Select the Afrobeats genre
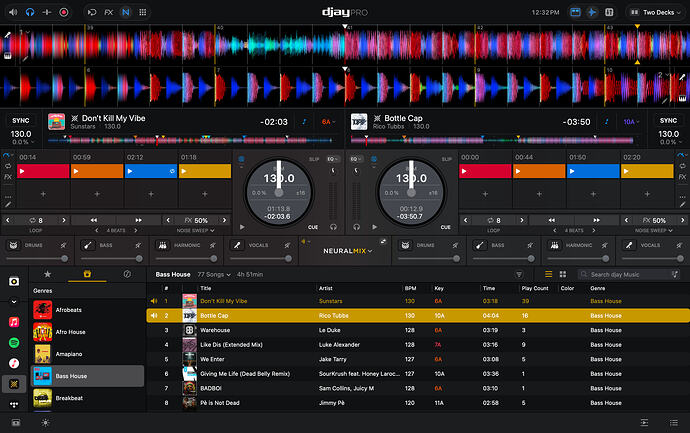Image resolution: width=690 pixels, height=433 pixels. [x=87, y=310]
